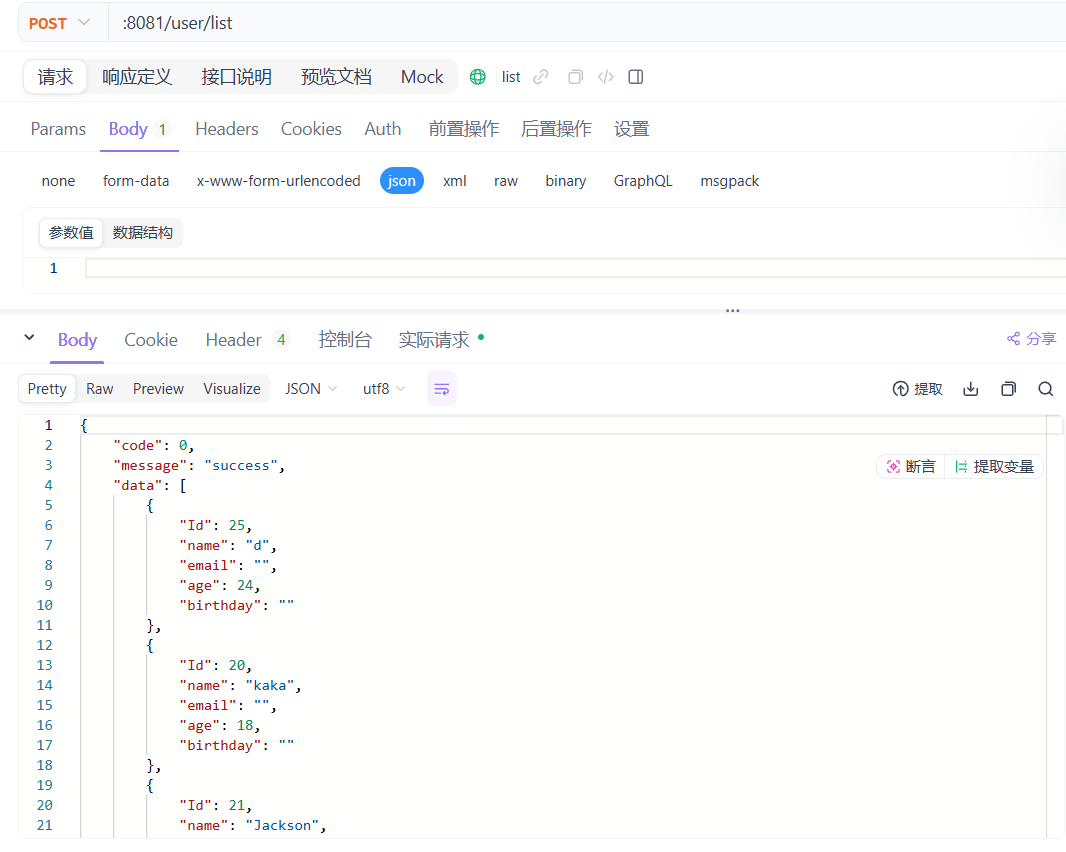This screenshot has width=1066, height=852.
Task: Copy the response body
Action: coord(1008,389)
